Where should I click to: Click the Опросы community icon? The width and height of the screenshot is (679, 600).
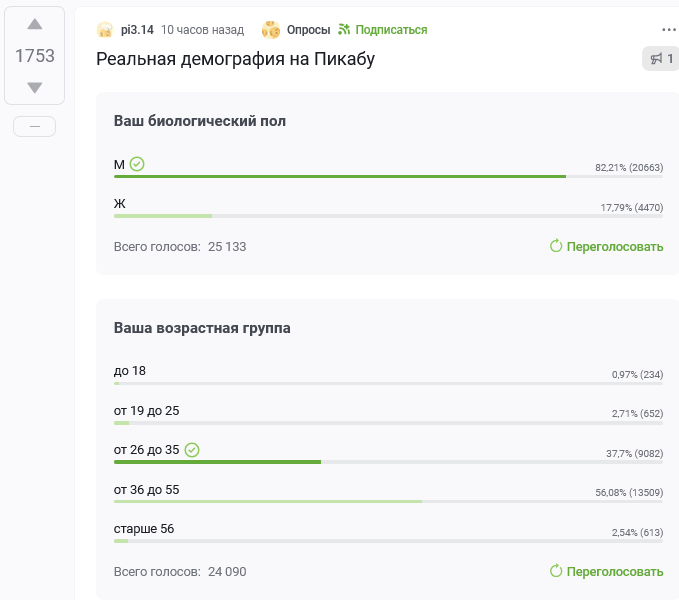(270, 30)
